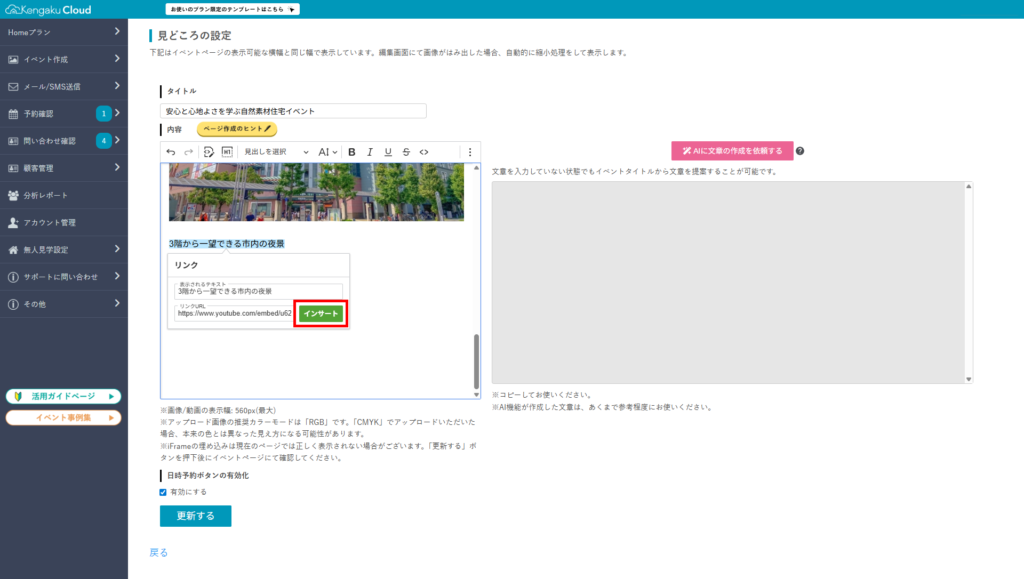Apply strikethrough to the selected text
The width and height of the screenshot is (1024, 579).
tap(406, 152)
